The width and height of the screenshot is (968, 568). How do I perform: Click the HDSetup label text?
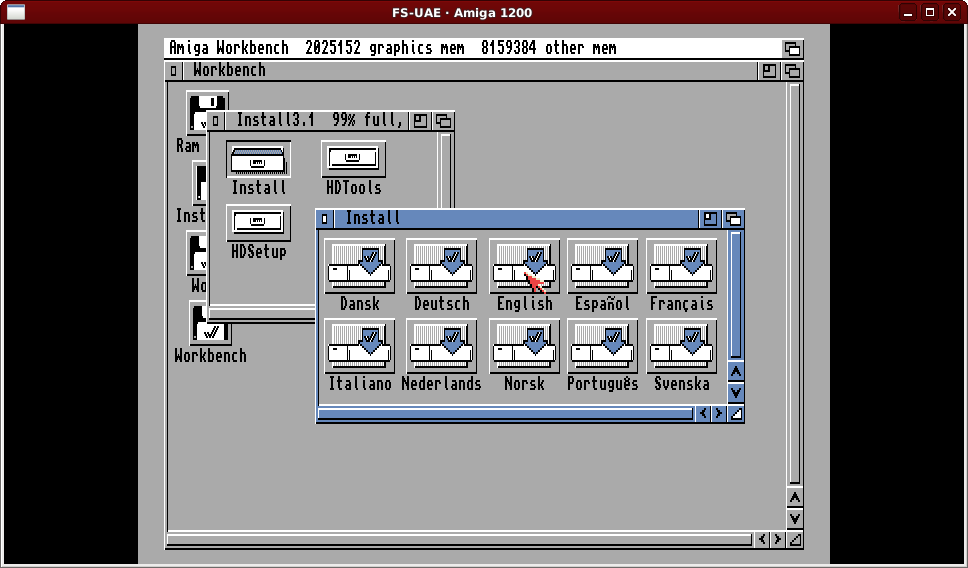(259, 252)
